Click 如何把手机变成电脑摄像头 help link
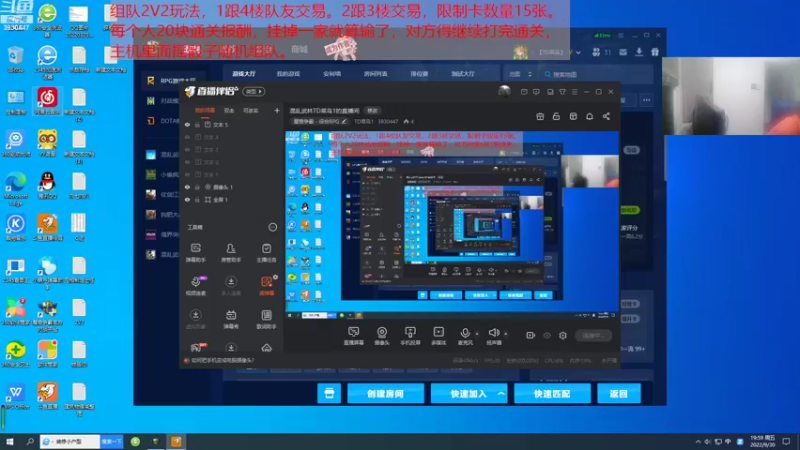This screenshot has width=800, height=450. tap(222, 360)
